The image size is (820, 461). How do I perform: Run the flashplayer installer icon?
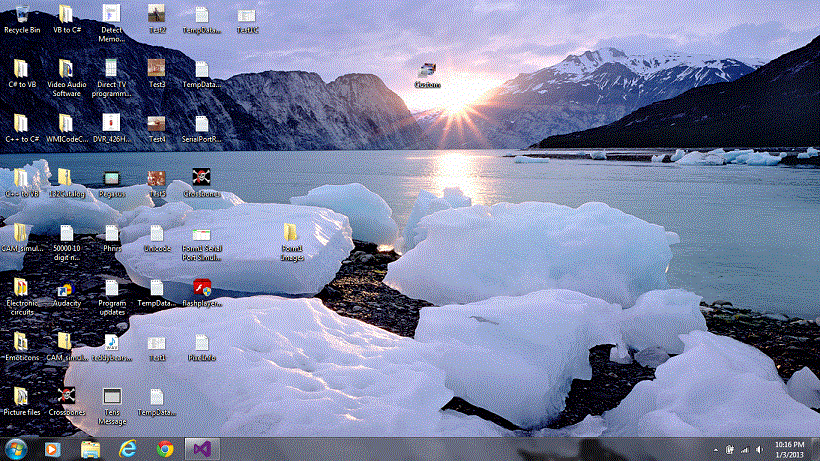pyautogui.click(x=201, y=293)
